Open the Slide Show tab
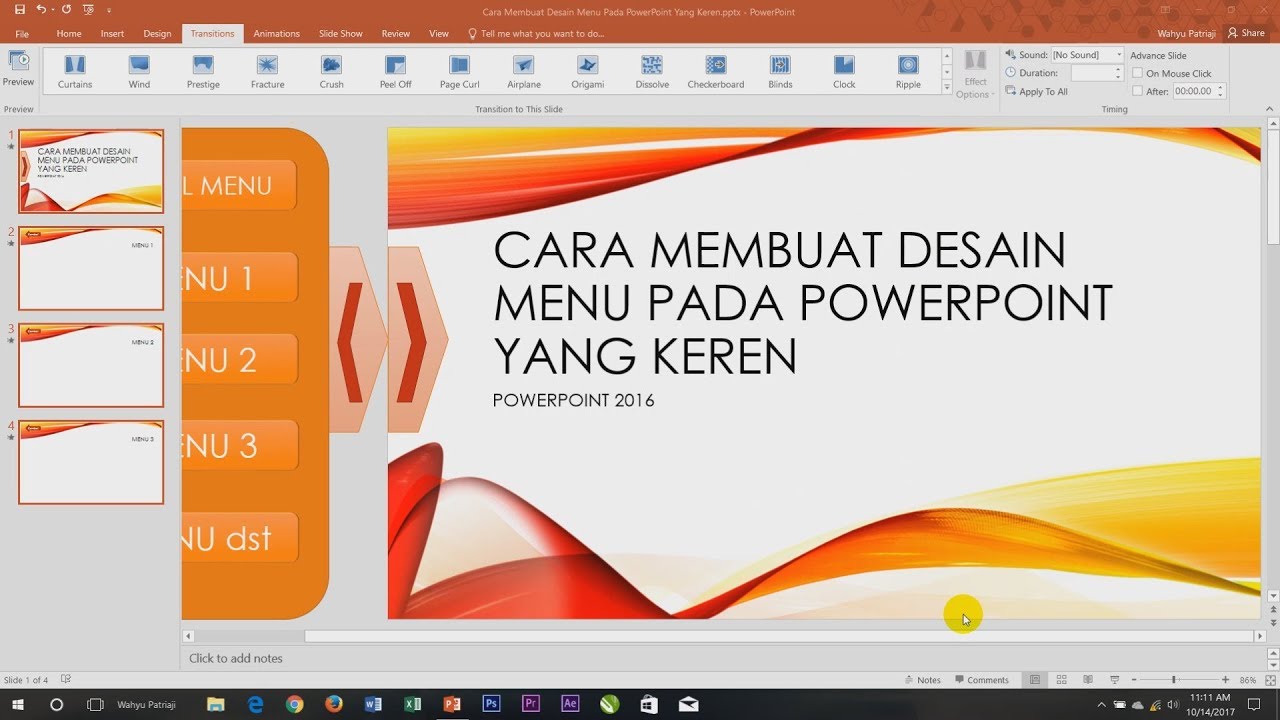1280x720 pixels. point(340,33)
